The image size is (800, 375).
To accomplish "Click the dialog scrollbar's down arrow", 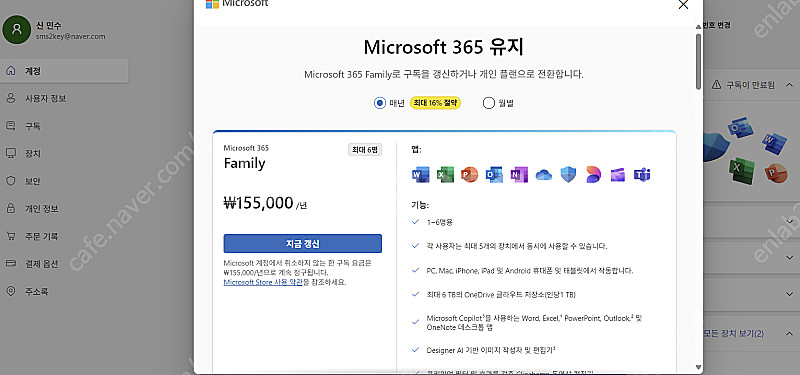I will (698, 366).
